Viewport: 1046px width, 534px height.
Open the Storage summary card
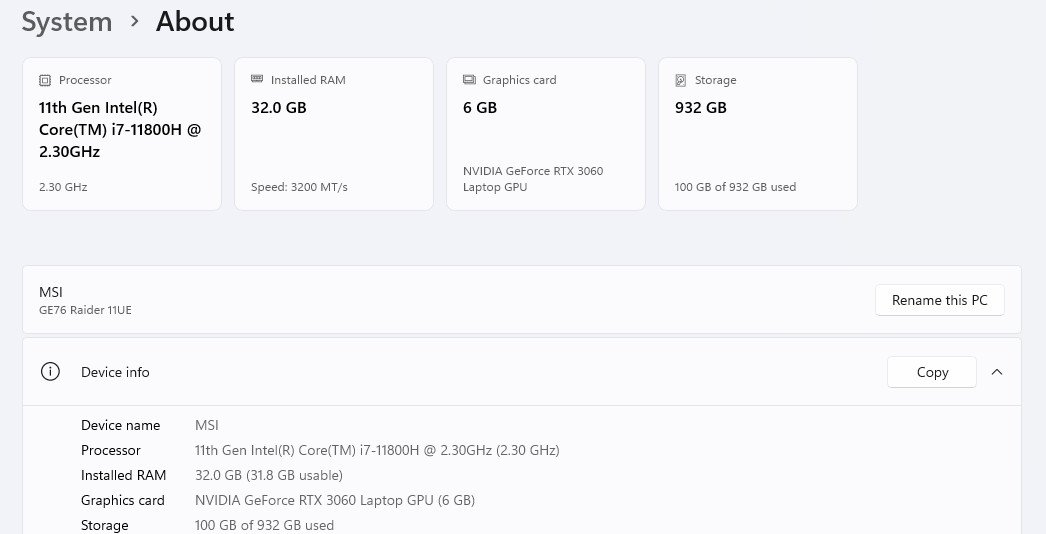(758, 134)
